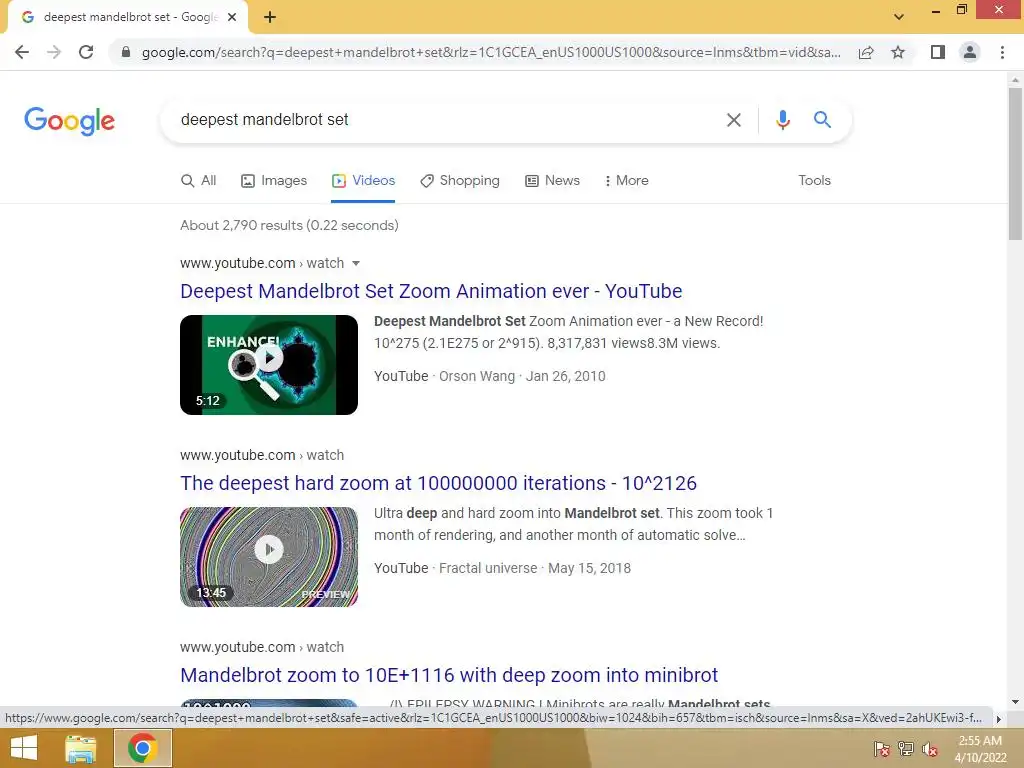Open 'The deepest hard zoom at 100000000 iterations' link
The image size is (1024, 768).
click(438, 483)
